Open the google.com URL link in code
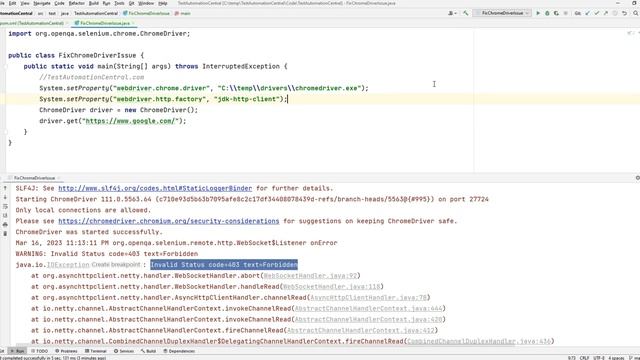Viewport: 640px width, 360px height. click(x=132, y=121)
